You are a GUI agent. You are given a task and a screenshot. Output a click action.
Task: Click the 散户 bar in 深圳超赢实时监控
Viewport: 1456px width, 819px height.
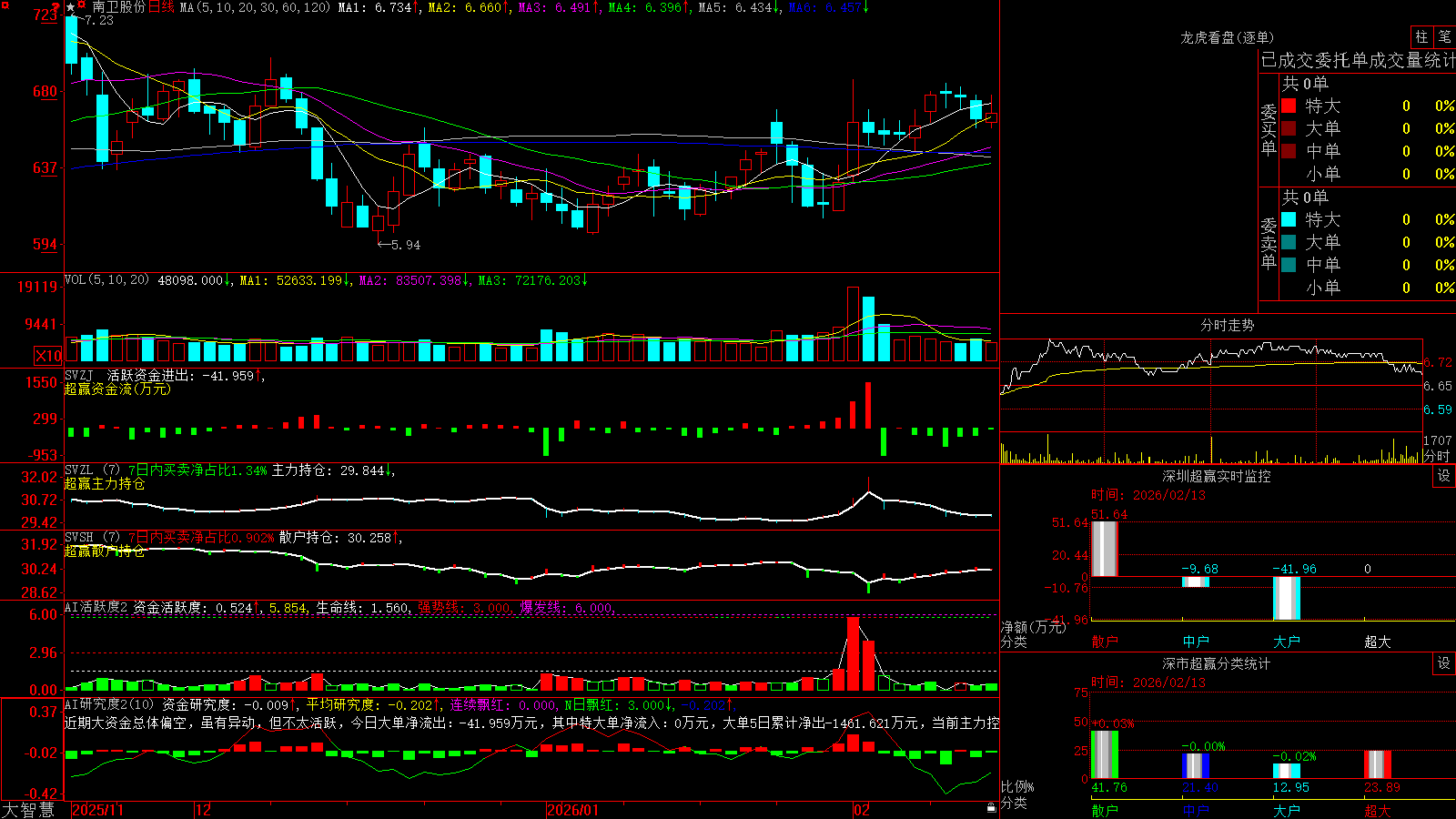pyautogui.click(x=1105, y=549)
